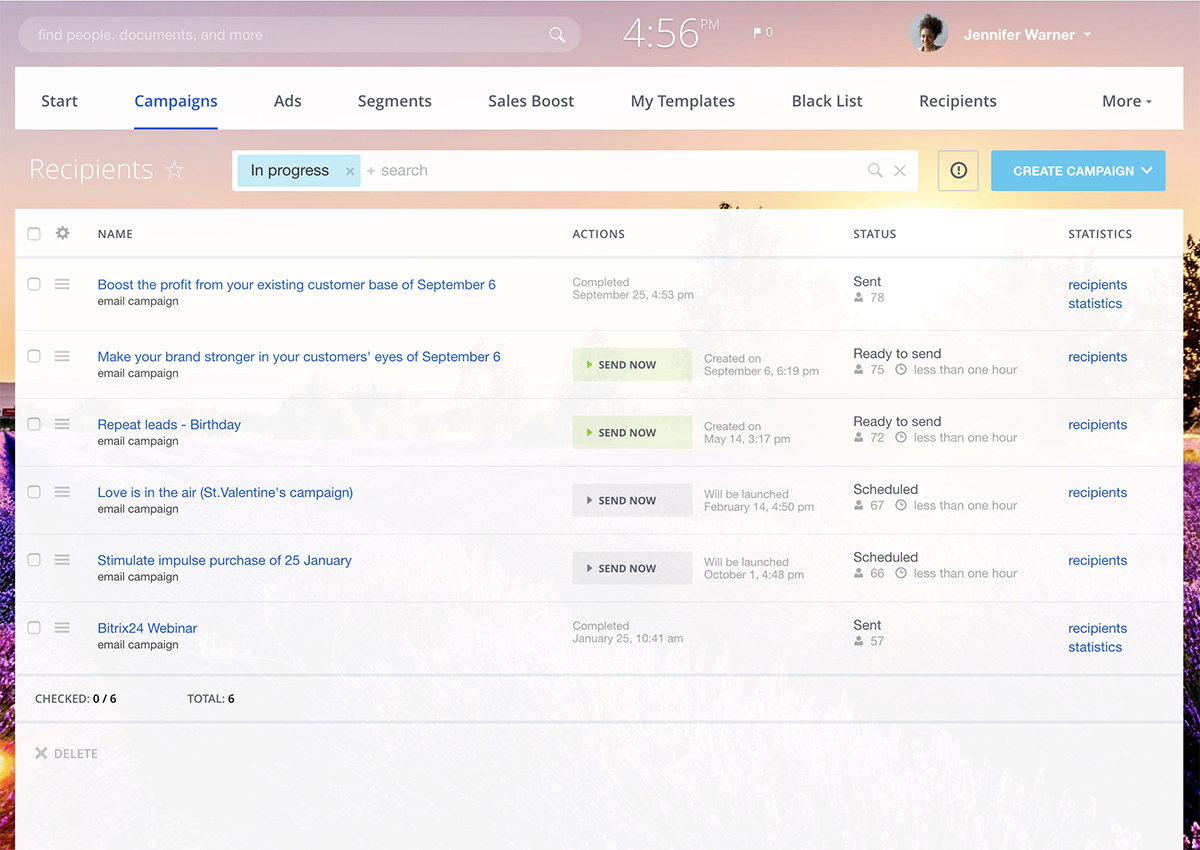
Task: Open the More navigation dropdown
Action: tap(1126, 101)
